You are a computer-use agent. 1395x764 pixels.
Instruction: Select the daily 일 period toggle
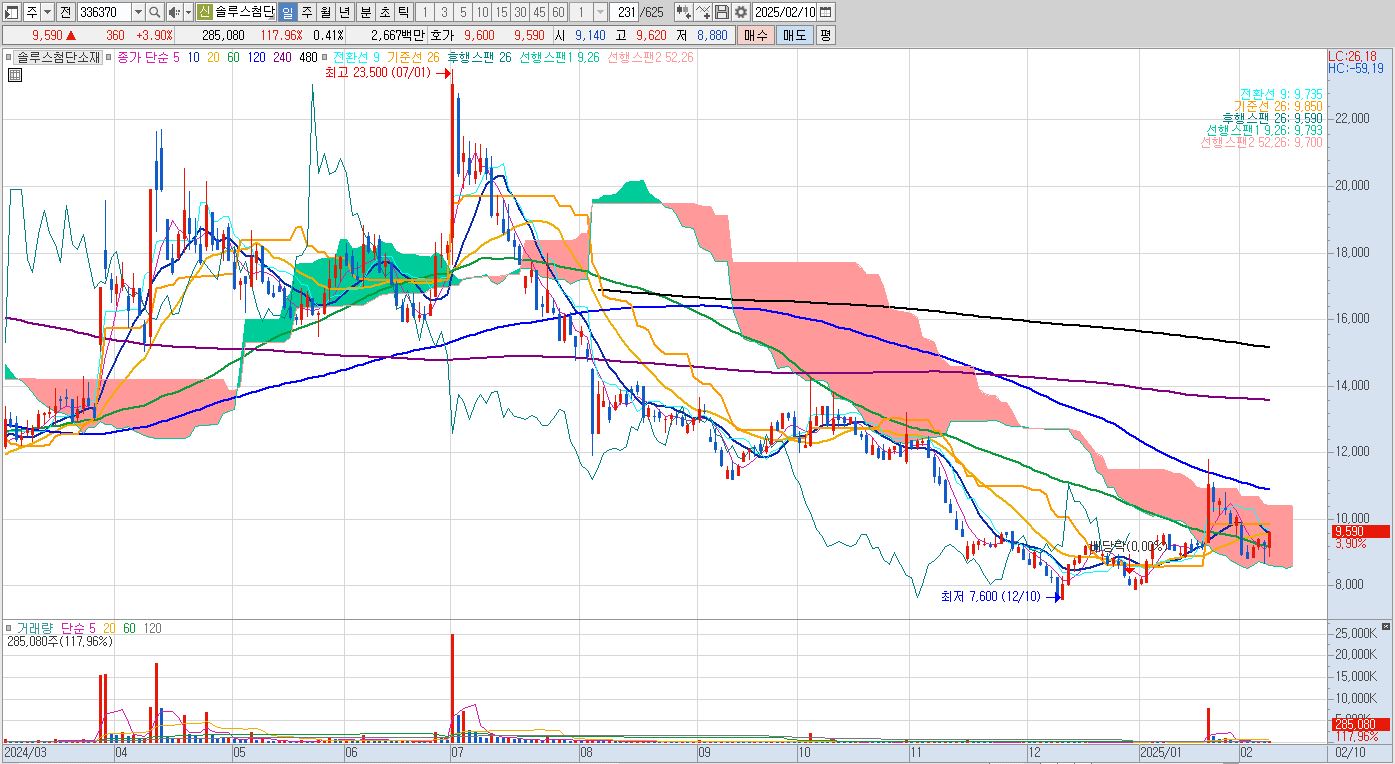click(287, 12)
